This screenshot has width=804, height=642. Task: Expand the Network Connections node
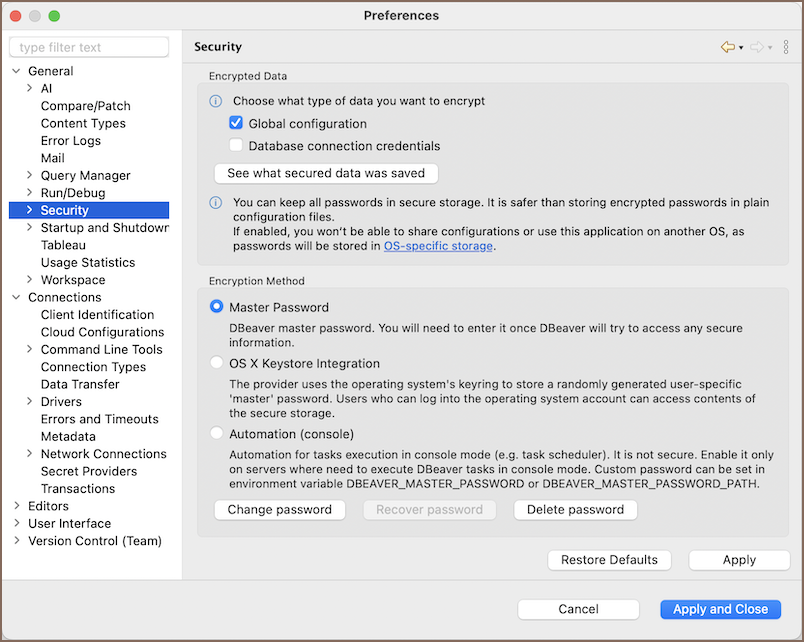coord(30,454)
